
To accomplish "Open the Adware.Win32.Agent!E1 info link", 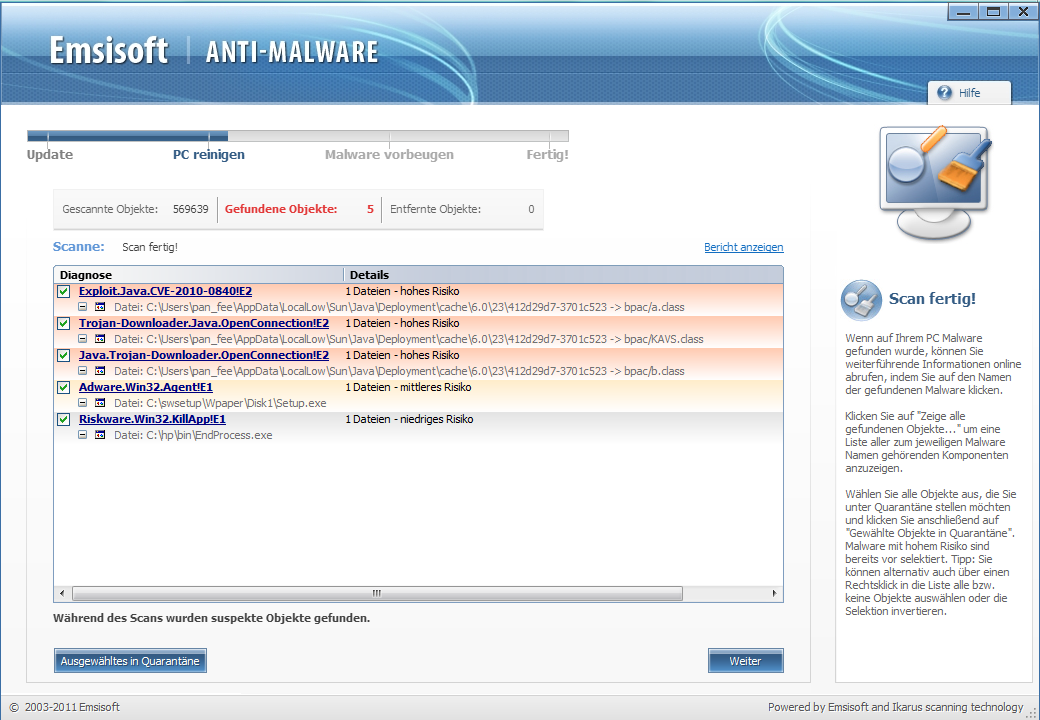I will click(x=146, y=387).
